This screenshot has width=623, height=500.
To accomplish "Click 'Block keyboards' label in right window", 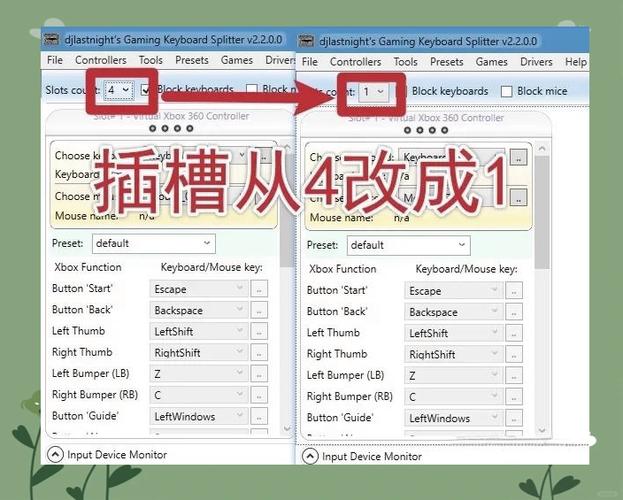I will tap(450, 91).
